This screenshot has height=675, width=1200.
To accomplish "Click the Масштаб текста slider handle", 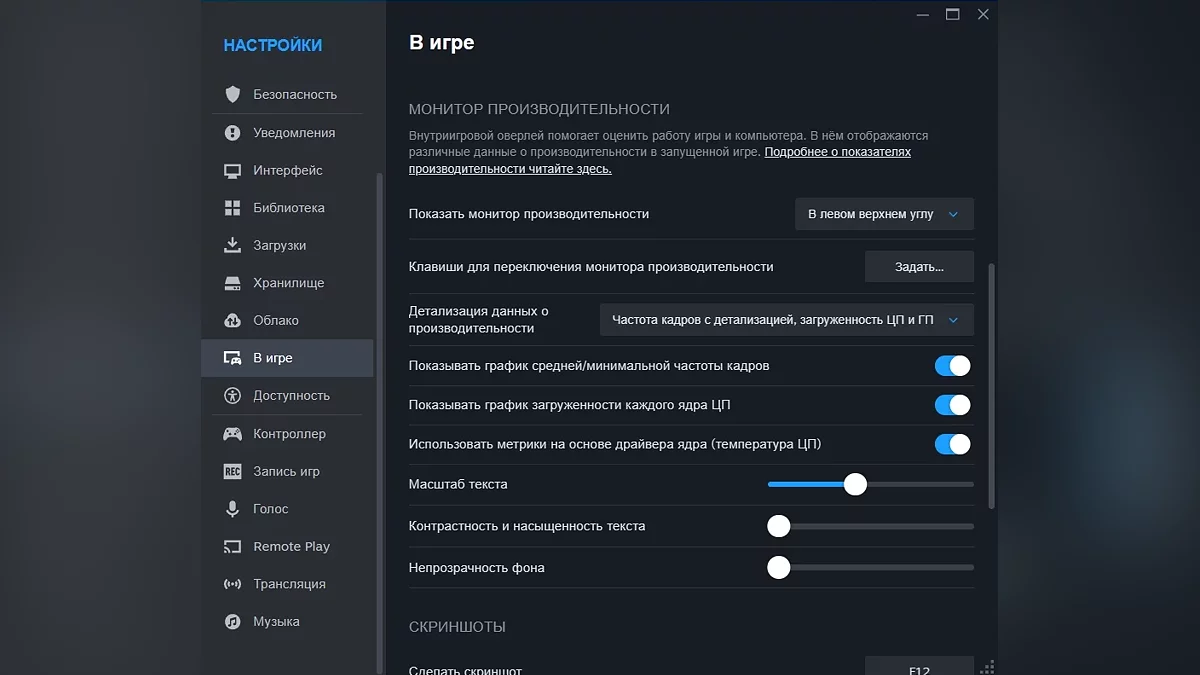I will (855, 484).
